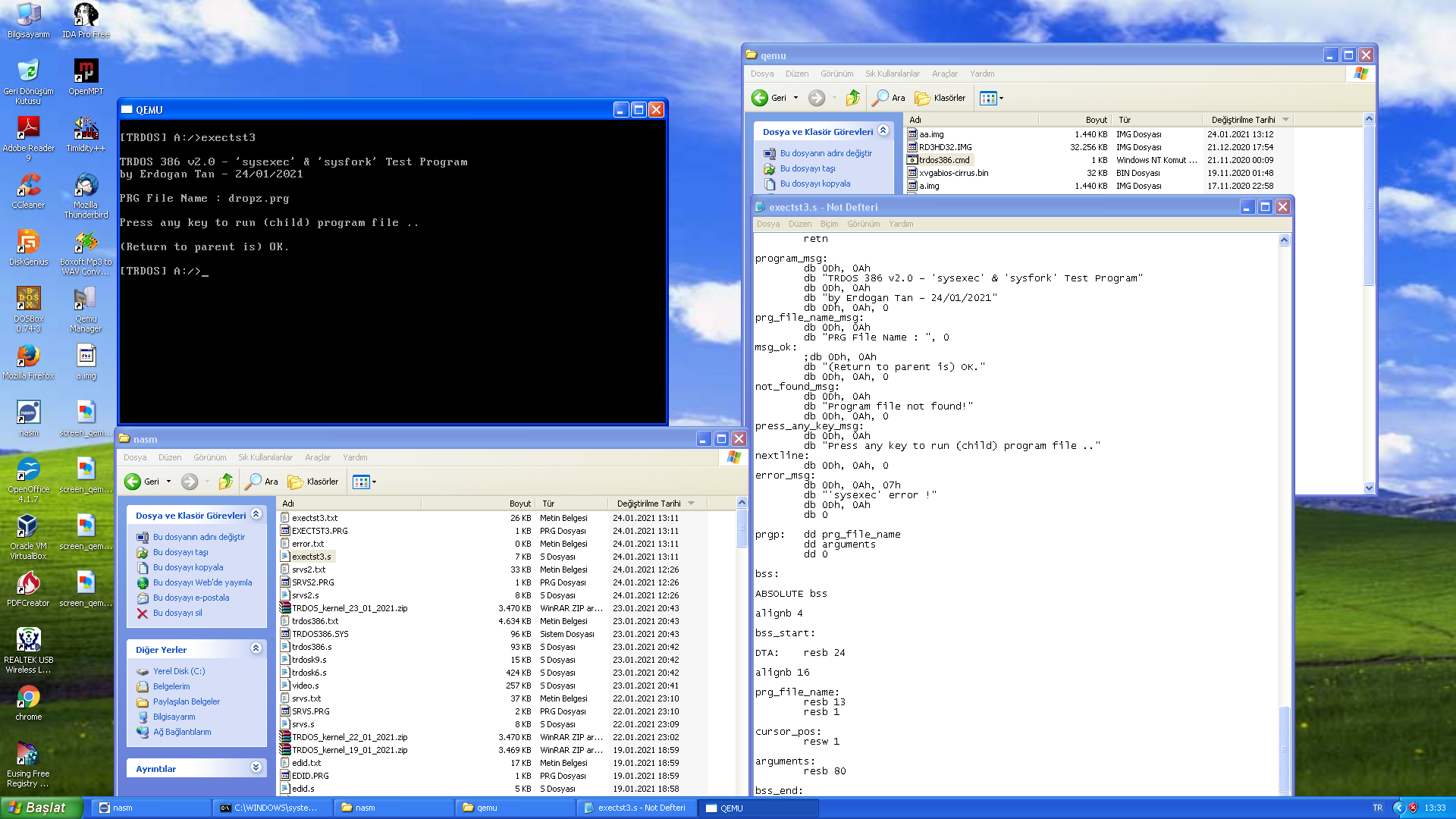Open IDA Pro Free desktop icon
The image size is (1456, 819).
[x=86, y=14]
